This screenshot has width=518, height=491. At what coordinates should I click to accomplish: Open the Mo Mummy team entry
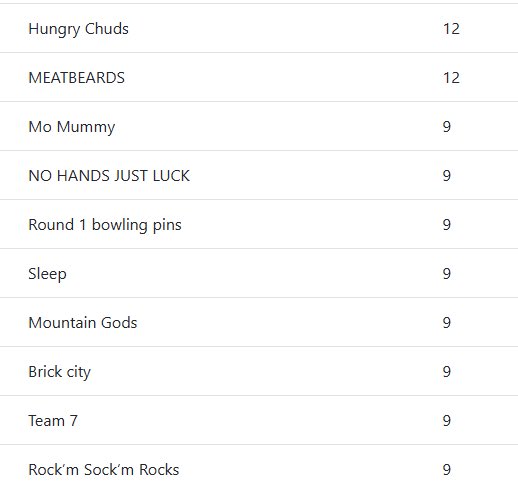coord(72,127)
